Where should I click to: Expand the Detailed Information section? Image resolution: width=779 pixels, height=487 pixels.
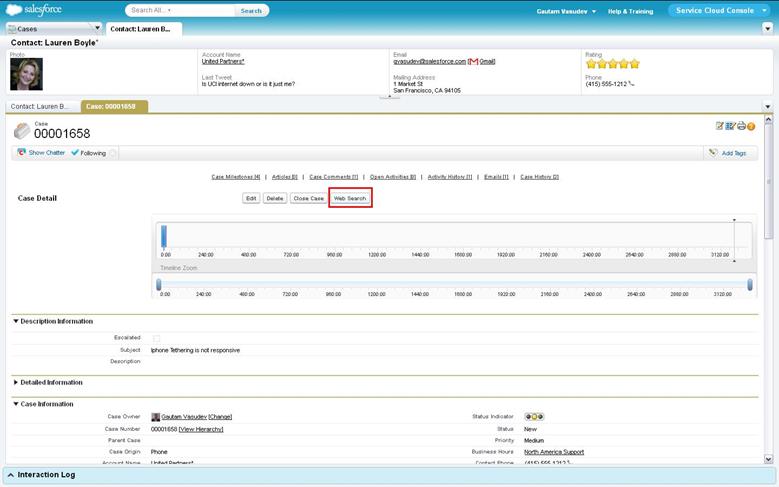point(16,382)
